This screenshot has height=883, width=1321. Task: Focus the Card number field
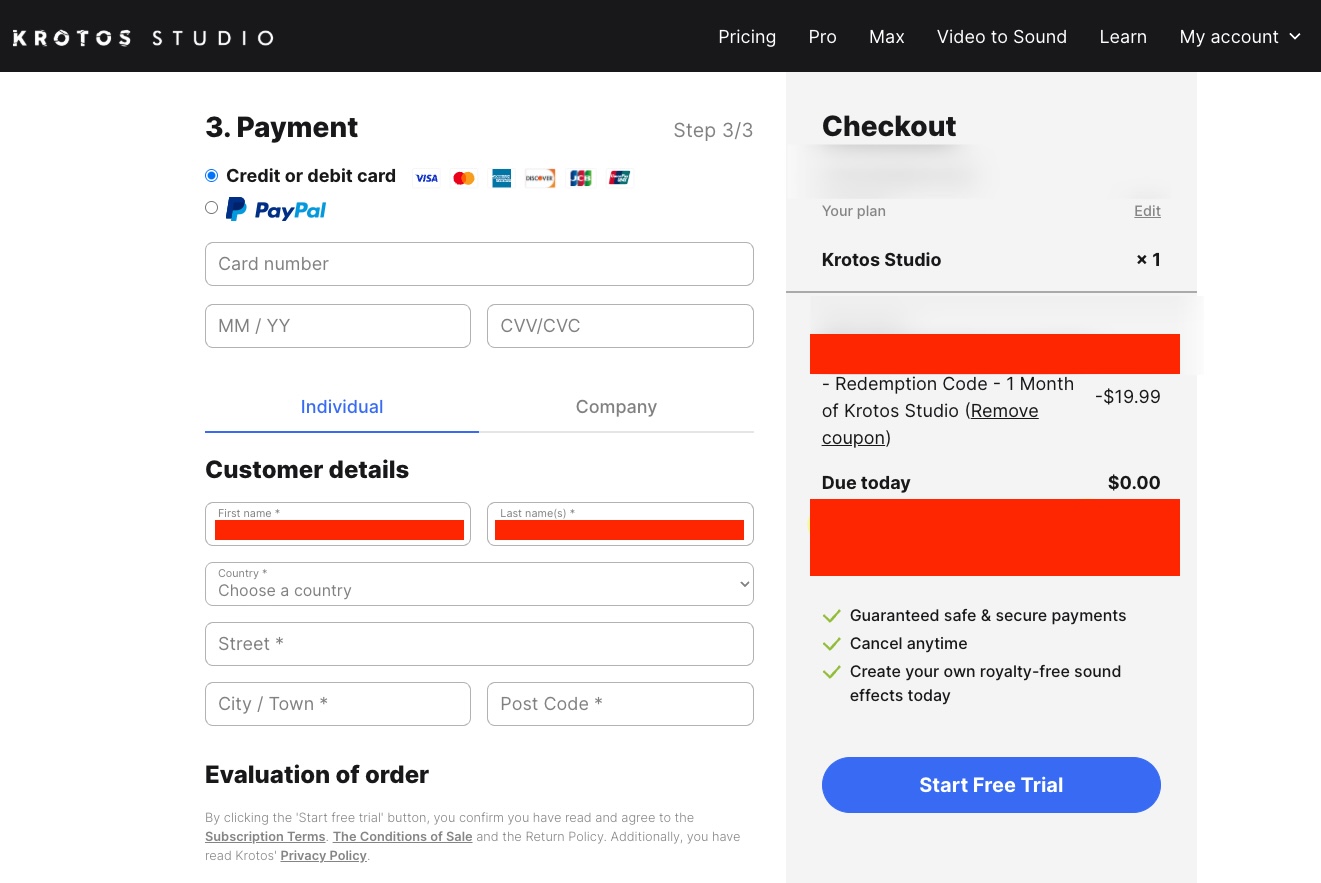(479, 264)
